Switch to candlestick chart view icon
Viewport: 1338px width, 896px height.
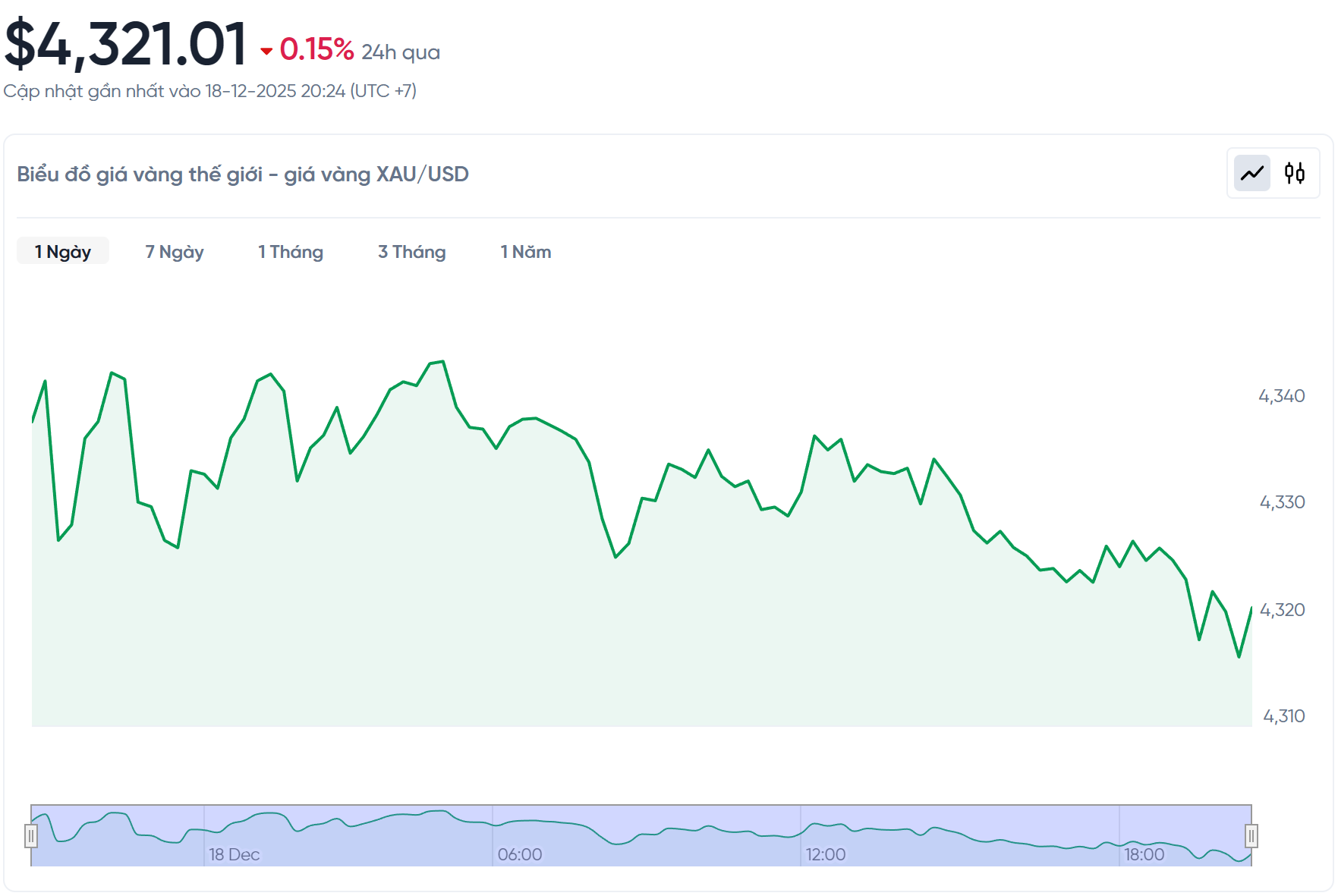click(x=1294, y=174)
